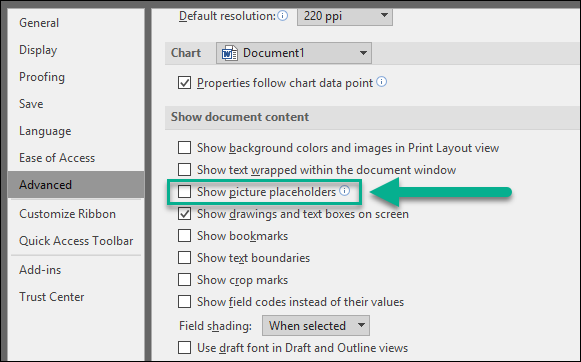Click info icon beside Show picture placeholders
Image resolution: width=581 pixels, height=362 pixels.
(x=345, y=191)
